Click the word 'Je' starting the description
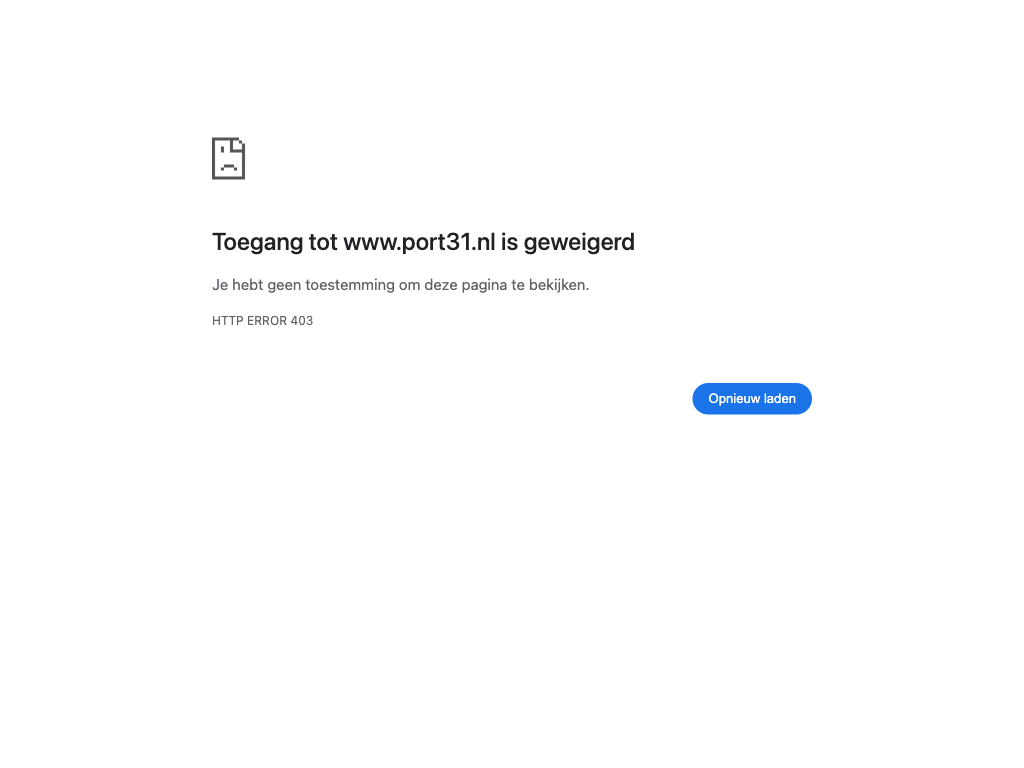1024x768 pixels. (x=220, y=285)
